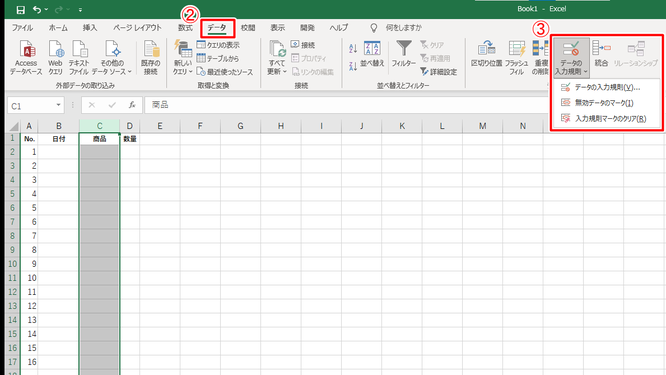Click the Name Box showing C1
This screenshot has height=375, width=666.
coord(31,105)
